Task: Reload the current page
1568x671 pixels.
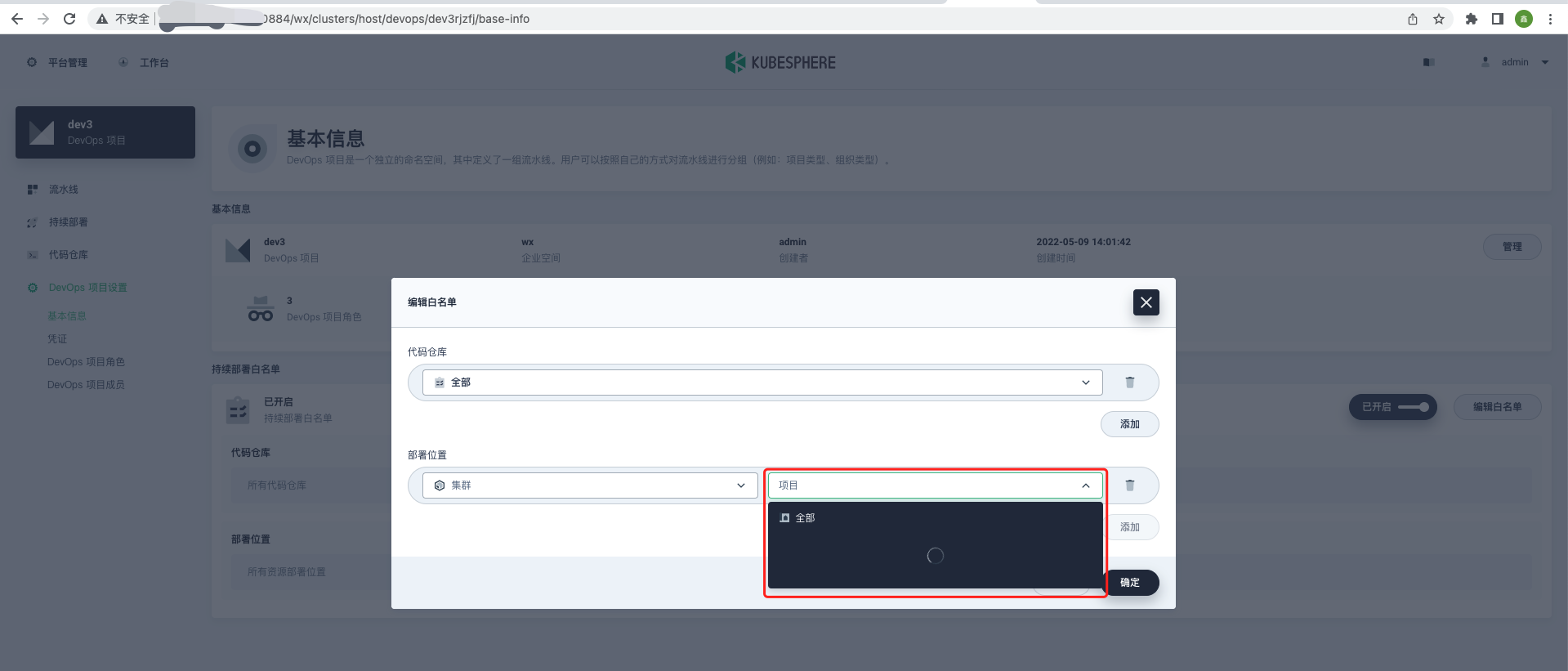Action: tap(69, 19)
